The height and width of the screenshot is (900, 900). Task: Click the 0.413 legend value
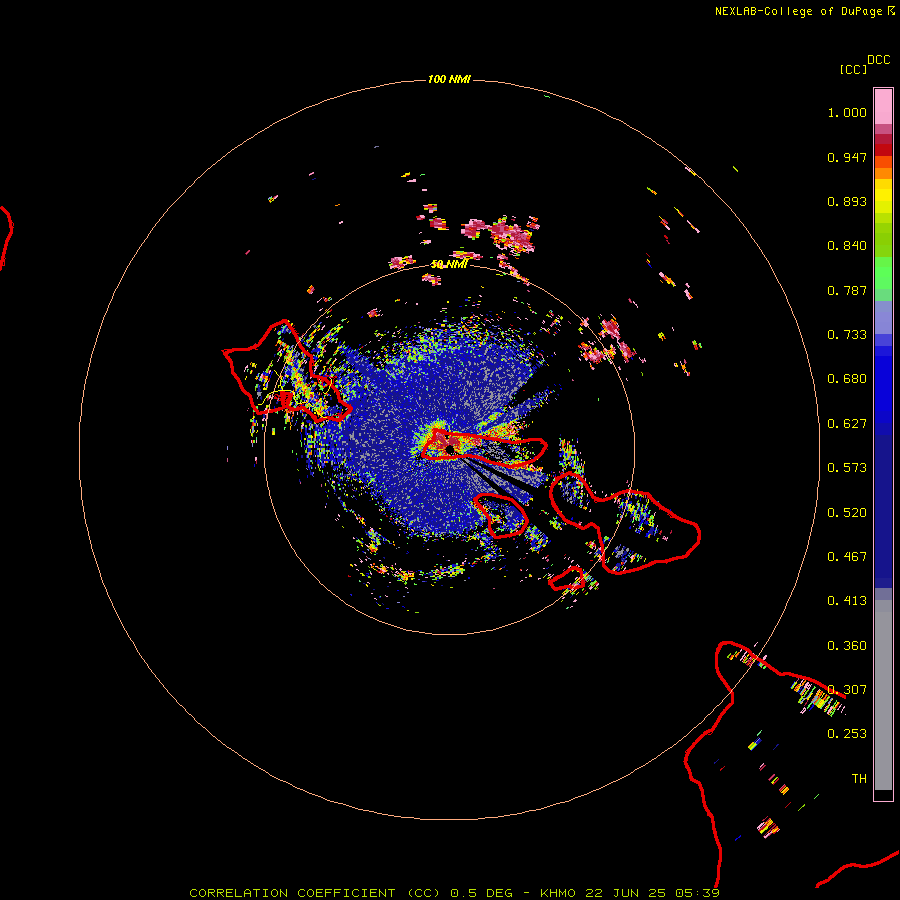(x=847, y=601)
